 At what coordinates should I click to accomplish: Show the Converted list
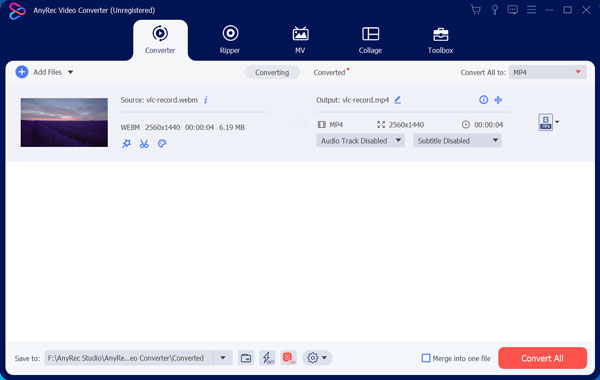pyautogui.click(x=329, y=72)
